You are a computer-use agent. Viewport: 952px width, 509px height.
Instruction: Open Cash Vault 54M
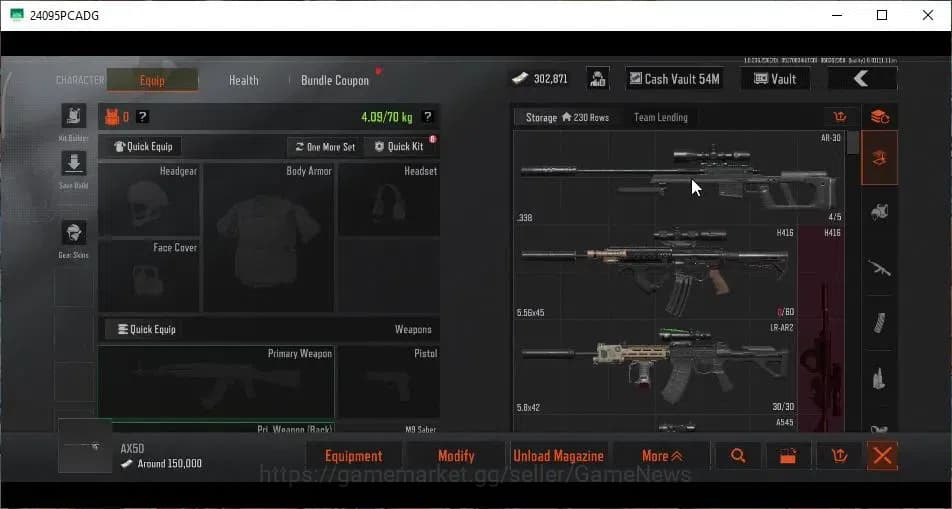tap(675, 79)
